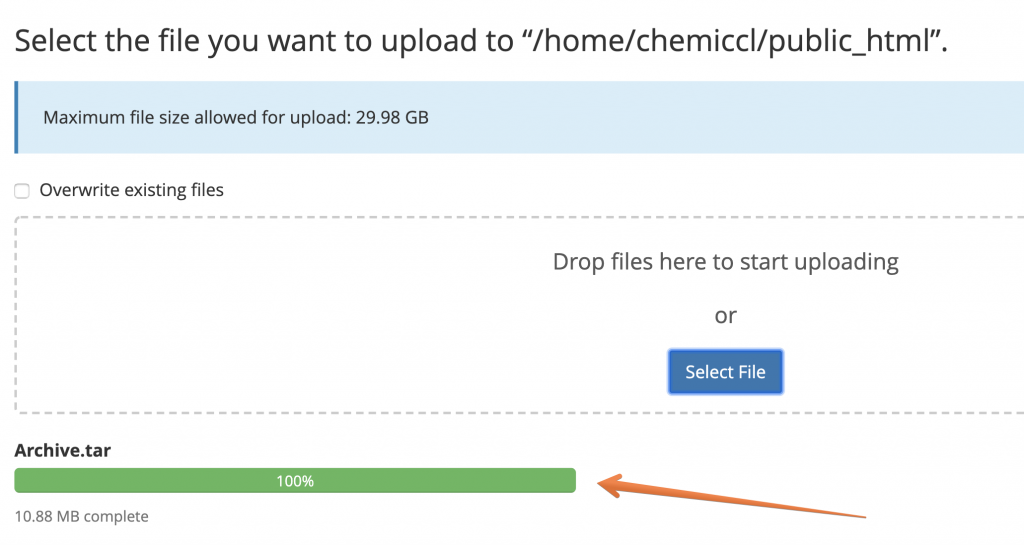Screen dimensions: 1024x545
Task: Click the 29.98 GB size value
Action: 392,118
